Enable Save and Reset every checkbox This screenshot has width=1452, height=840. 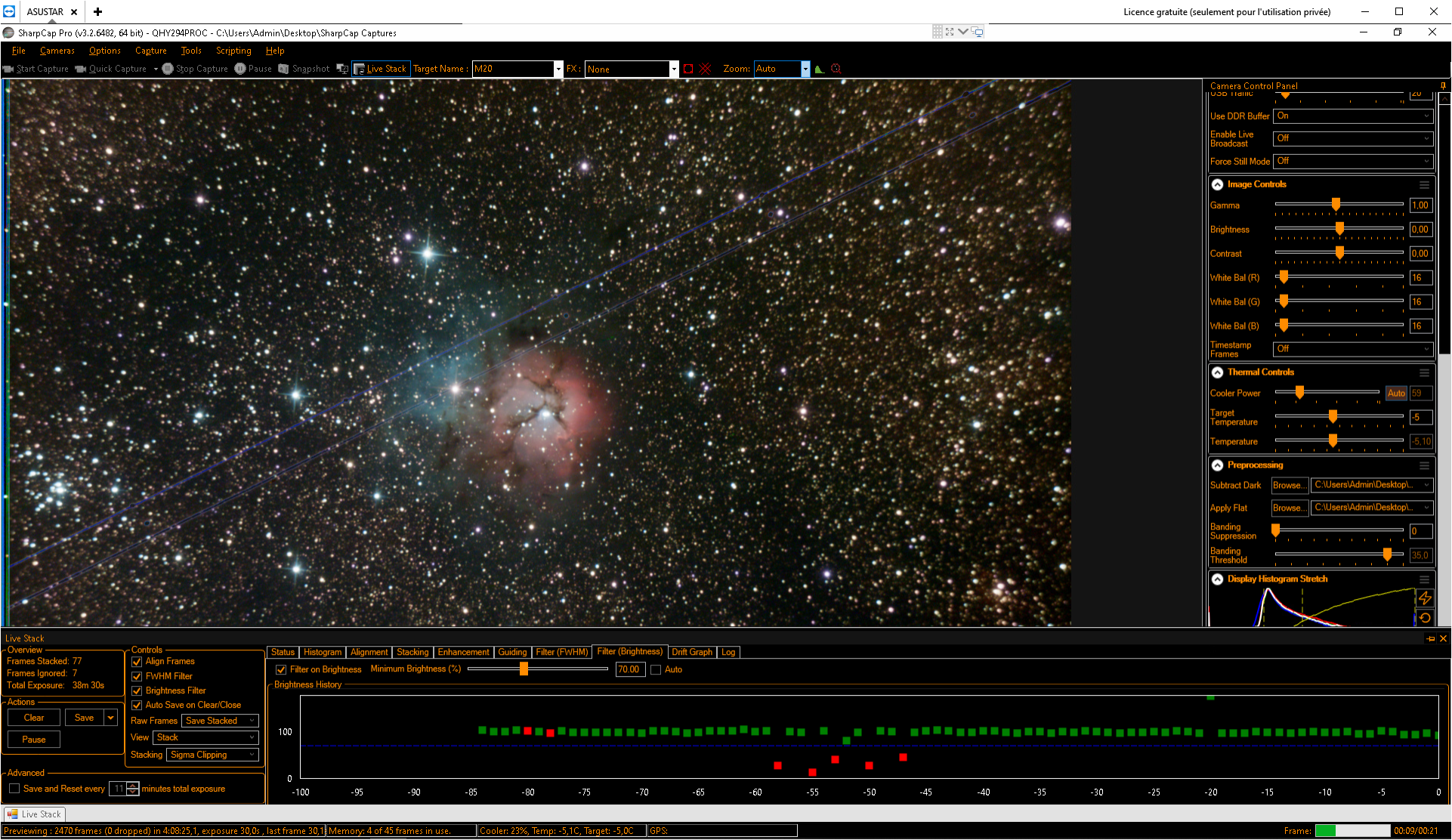click(14, 789)
